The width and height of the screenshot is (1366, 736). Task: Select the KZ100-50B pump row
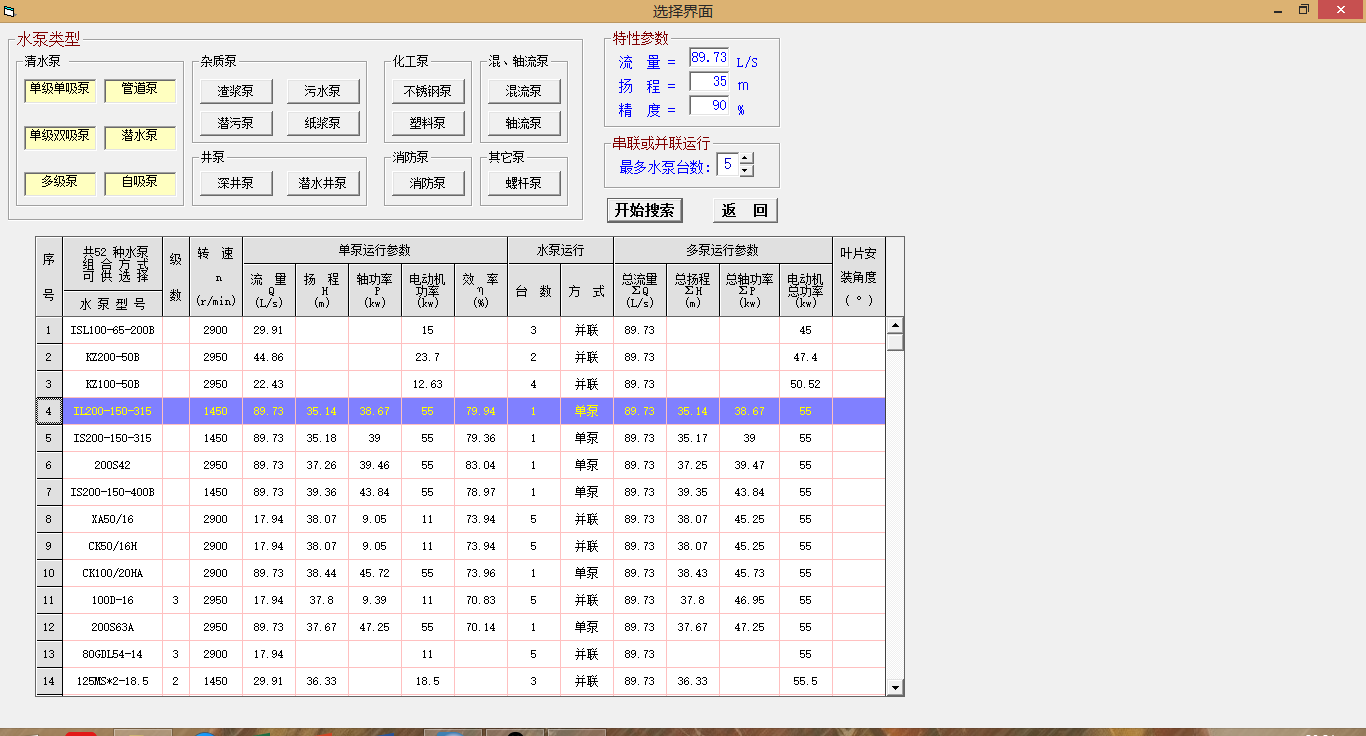click(x=112, y=384)
